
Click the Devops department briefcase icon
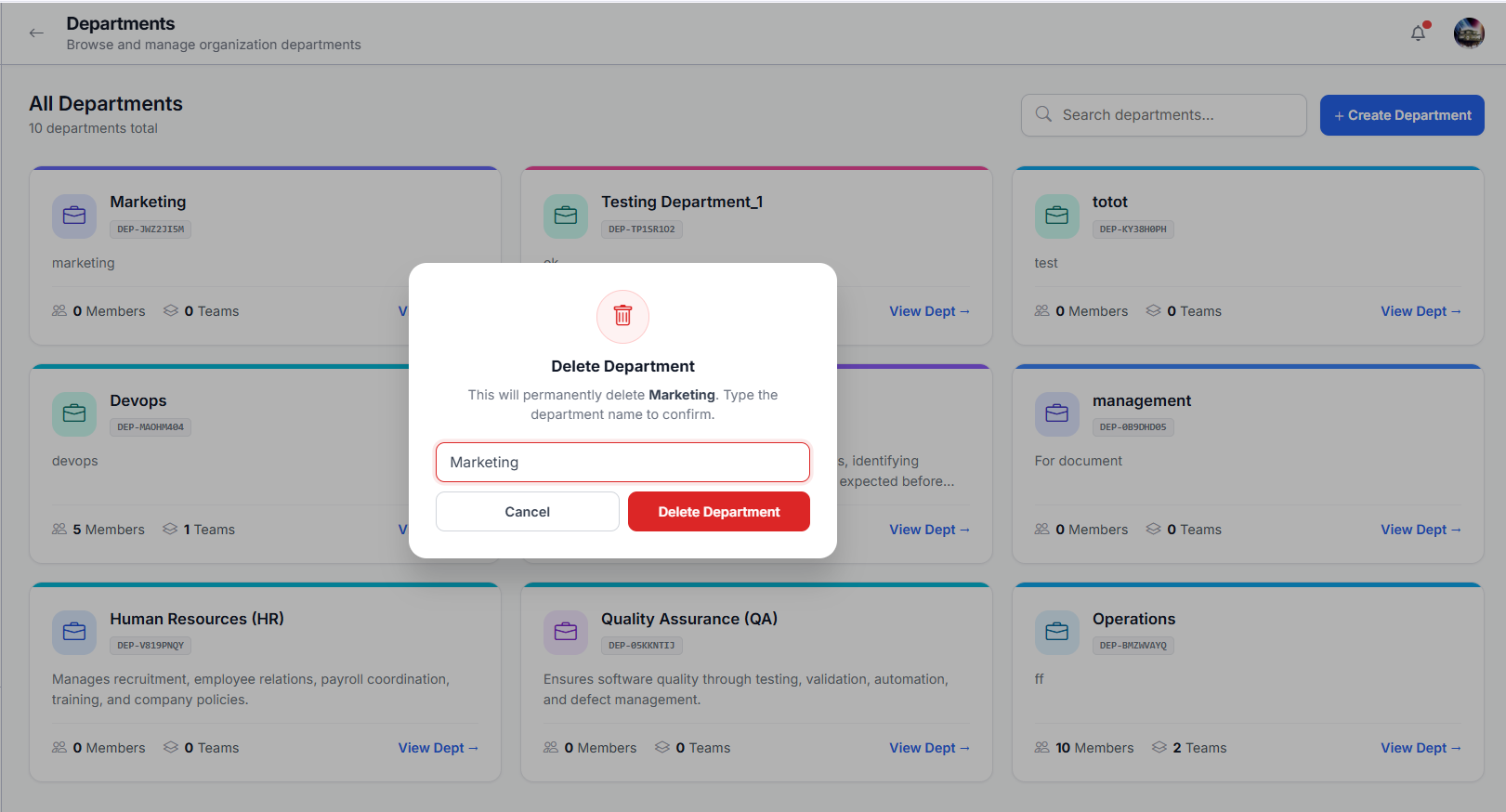(74, 414)
